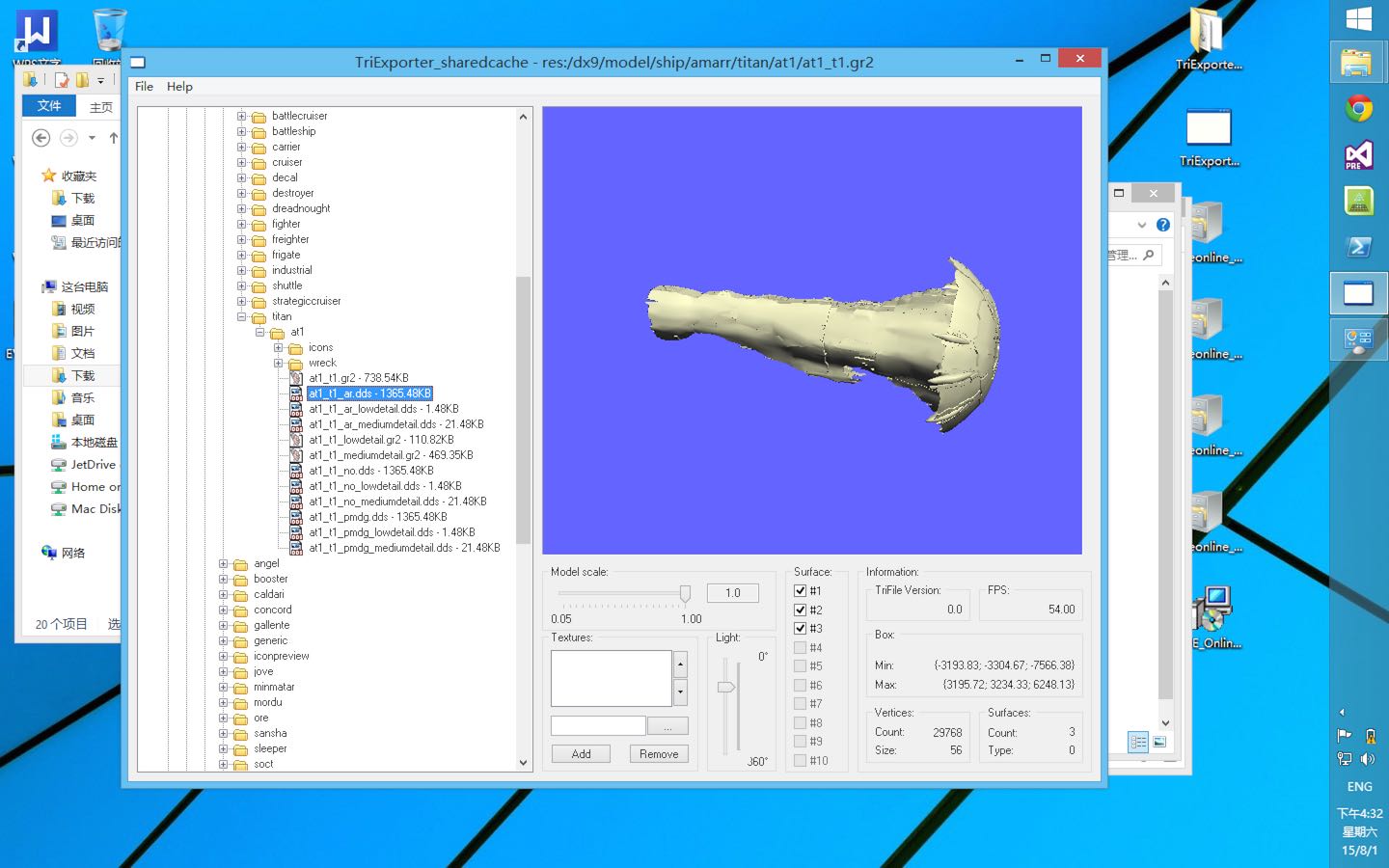1389x868 pixels.
Task: Click the volume icon in system tray
Action: click(x=1369, y=759)
